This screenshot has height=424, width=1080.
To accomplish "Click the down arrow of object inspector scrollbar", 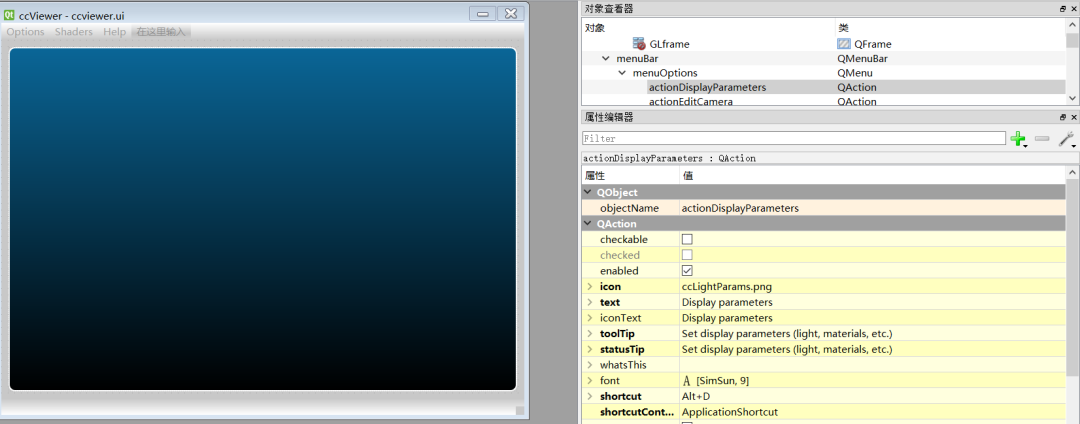I will pos(1073,99).
